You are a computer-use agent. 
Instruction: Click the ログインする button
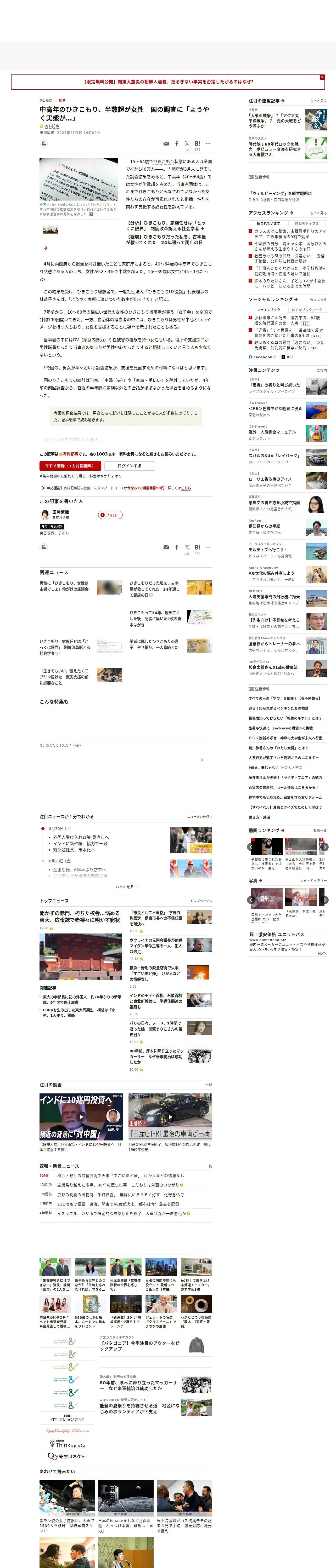[x=129, y=466]
